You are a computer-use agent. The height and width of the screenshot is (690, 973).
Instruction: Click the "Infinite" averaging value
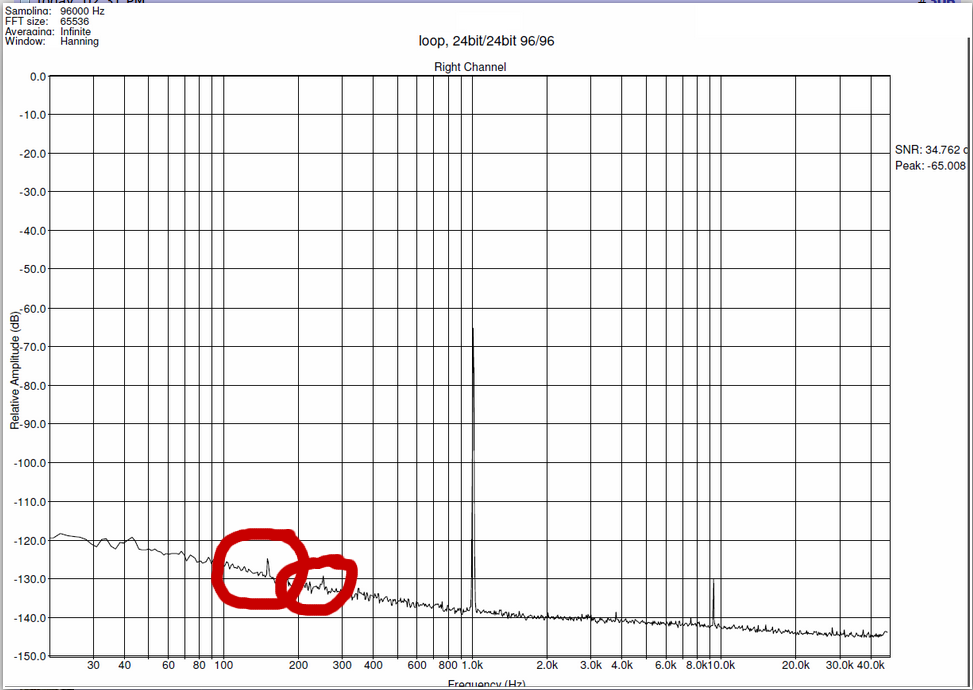click(x=75, y=31)
